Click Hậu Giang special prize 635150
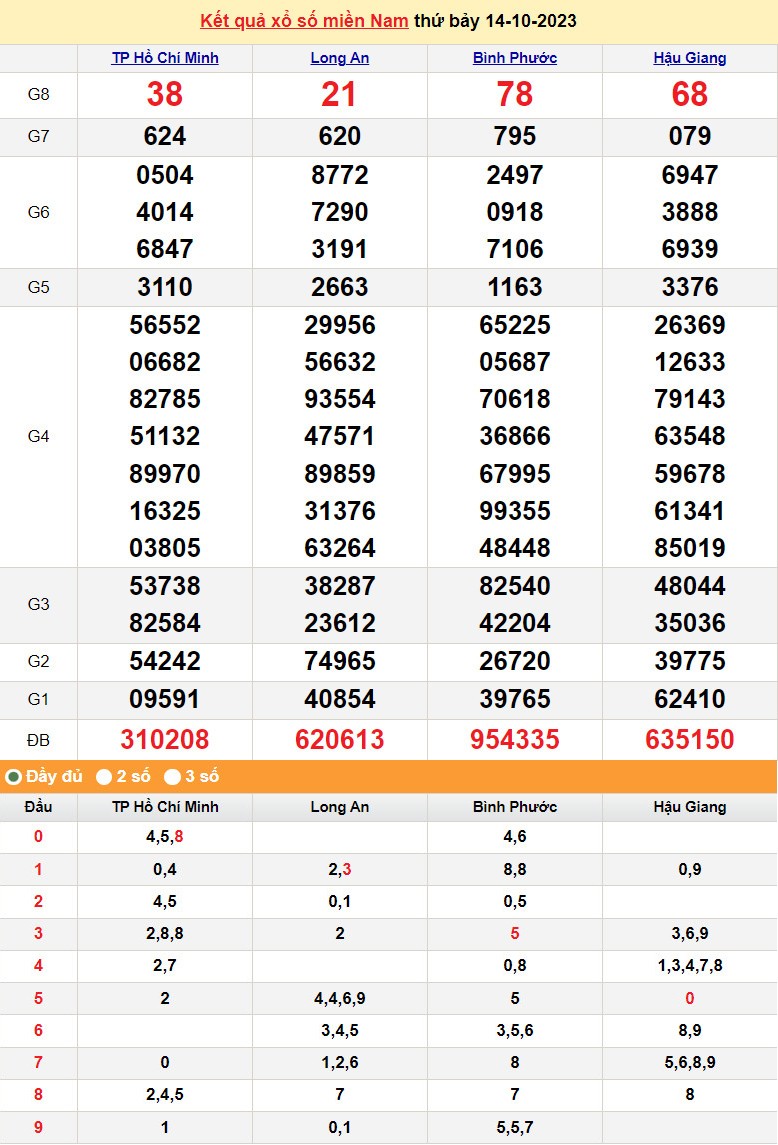 coord(690,740)
